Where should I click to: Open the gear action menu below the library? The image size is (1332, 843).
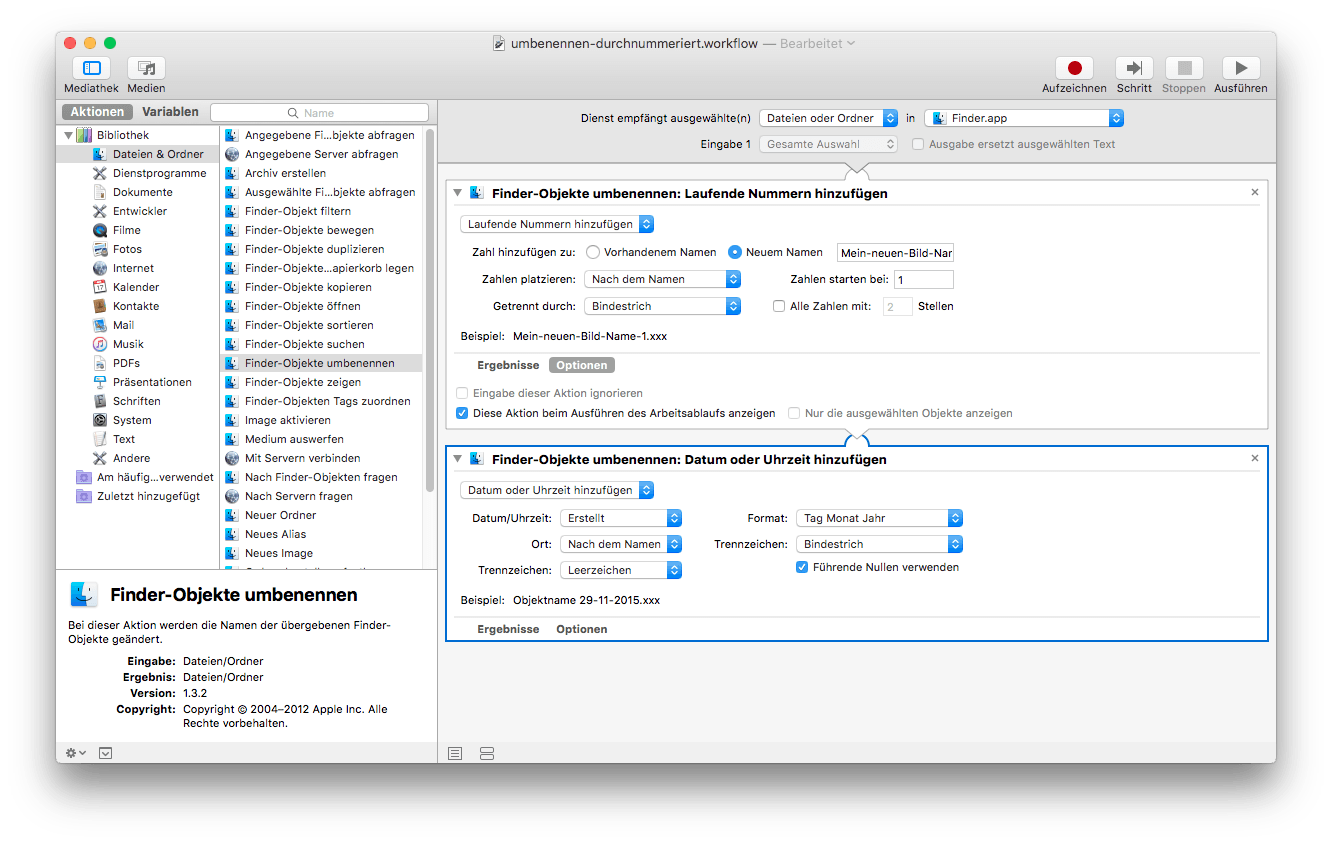click(x=76, y=753)
